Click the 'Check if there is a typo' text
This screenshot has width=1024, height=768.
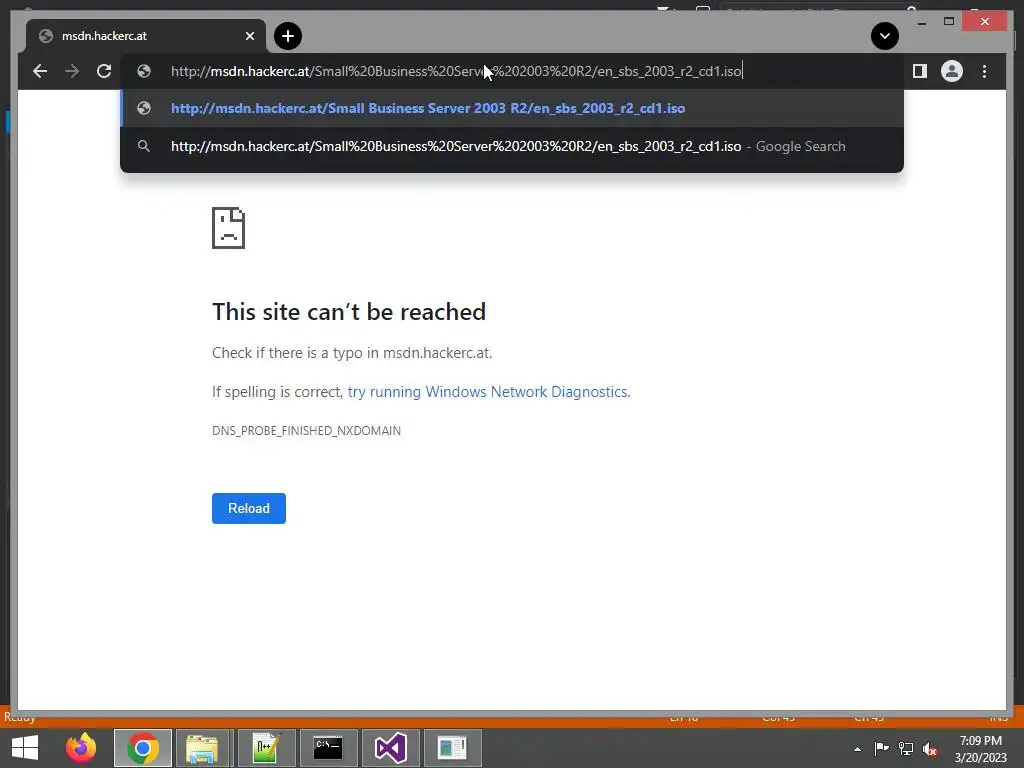[352, 353]
